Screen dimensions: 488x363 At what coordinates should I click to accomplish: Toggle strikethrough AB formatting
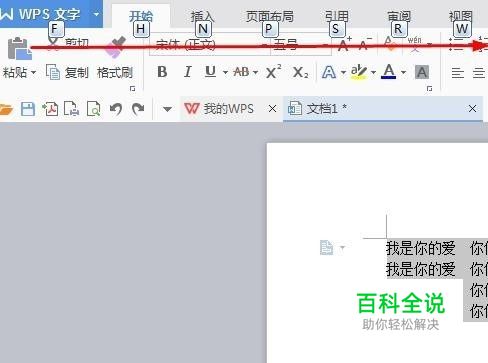click(241, 72)
